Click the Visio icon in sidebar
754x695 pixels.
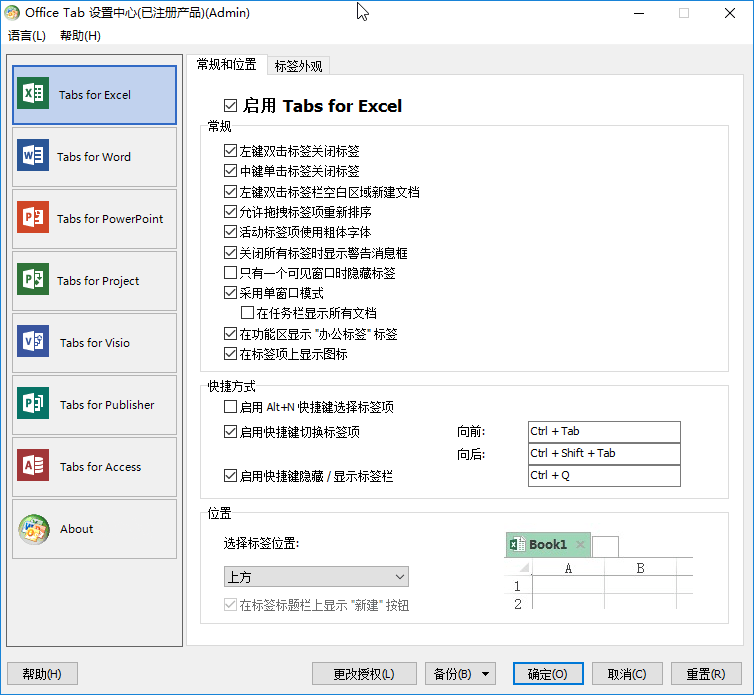click(x=33, y=341)
